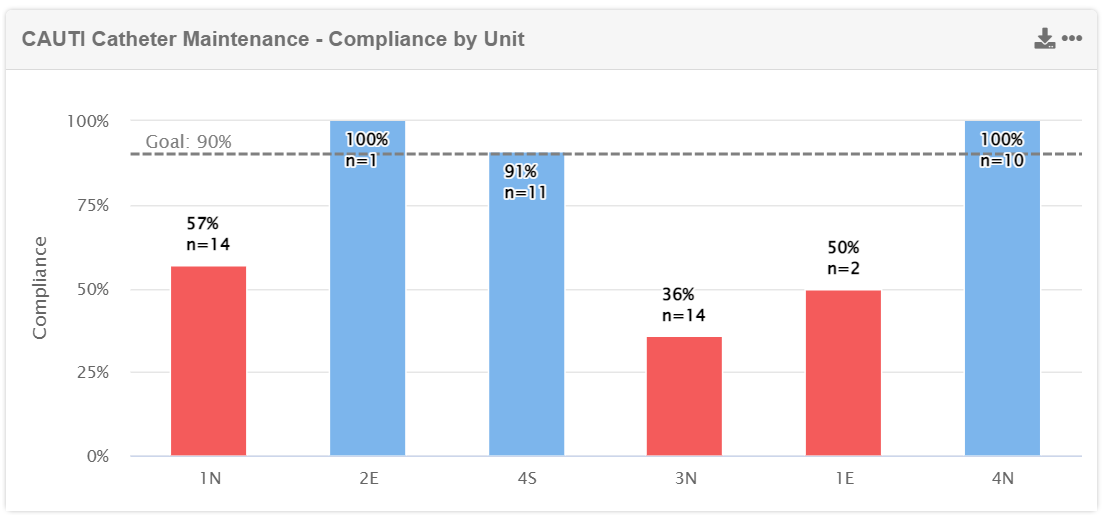Image resolution: width=1105 pixels, height=520 pixels.
Task: Click the blue 4S compliance bar
Action: point(526,320)
